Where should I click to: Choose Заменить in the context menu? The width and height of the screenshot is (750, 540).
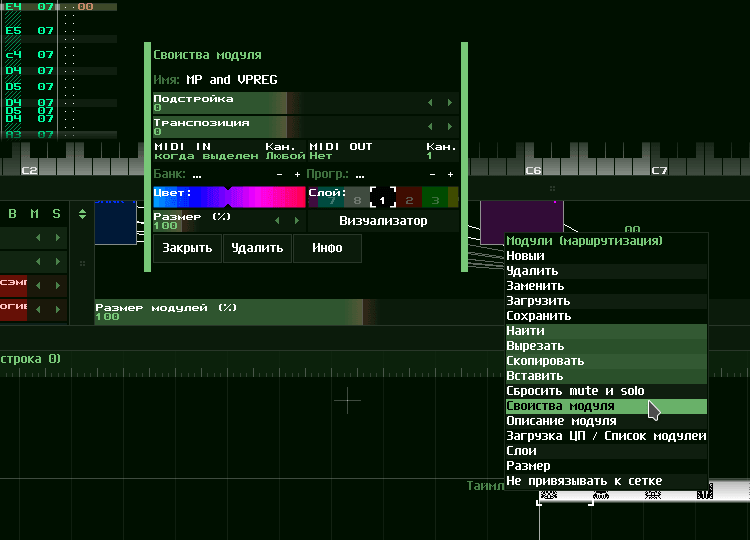tap(607, 286)
